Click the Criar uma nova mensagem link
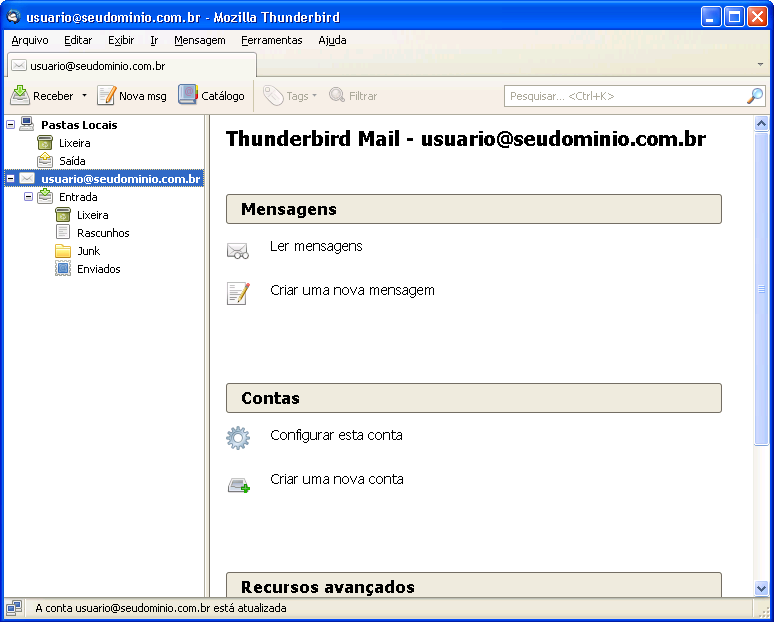The height and width of the screenshot is (622, 774). pos(352,290)
